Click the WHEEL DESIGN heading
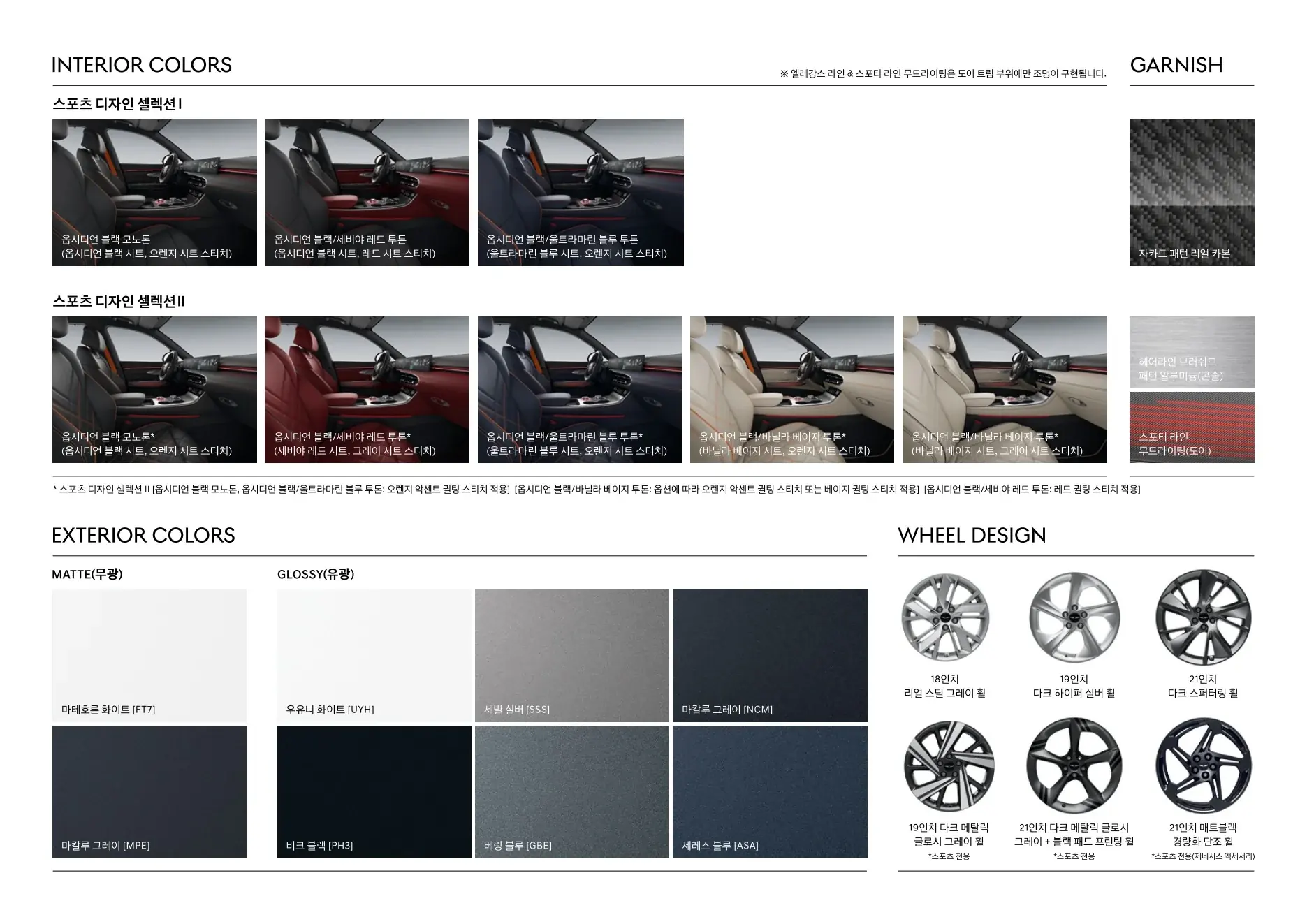Viewport: 1307px width, 924px height. (972, 536)
